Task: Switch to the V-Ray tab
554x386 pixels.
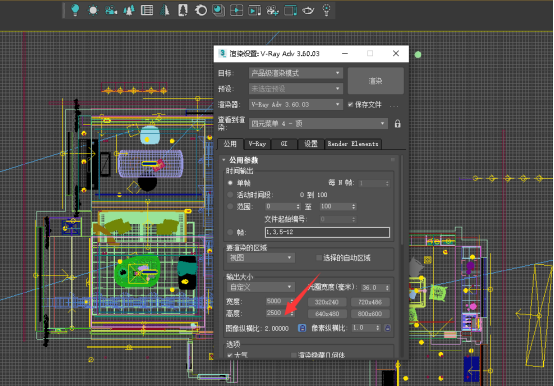Action: click(x=257, y=144)
